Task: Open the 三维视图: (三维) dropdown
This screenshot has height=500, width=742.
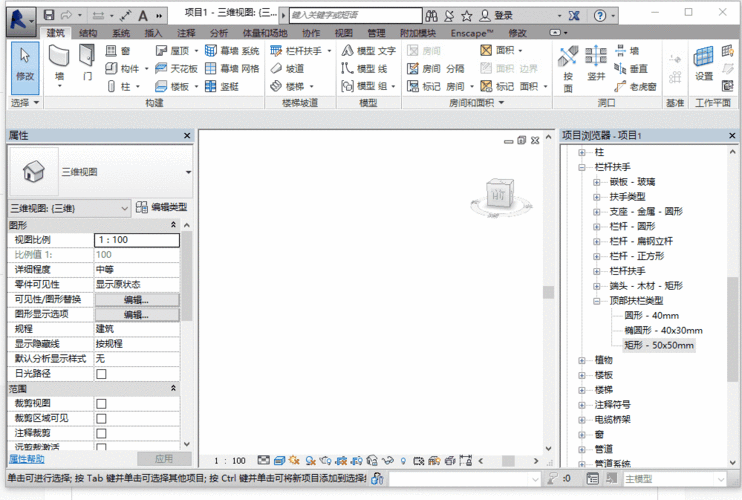Action: coord(69,208)
